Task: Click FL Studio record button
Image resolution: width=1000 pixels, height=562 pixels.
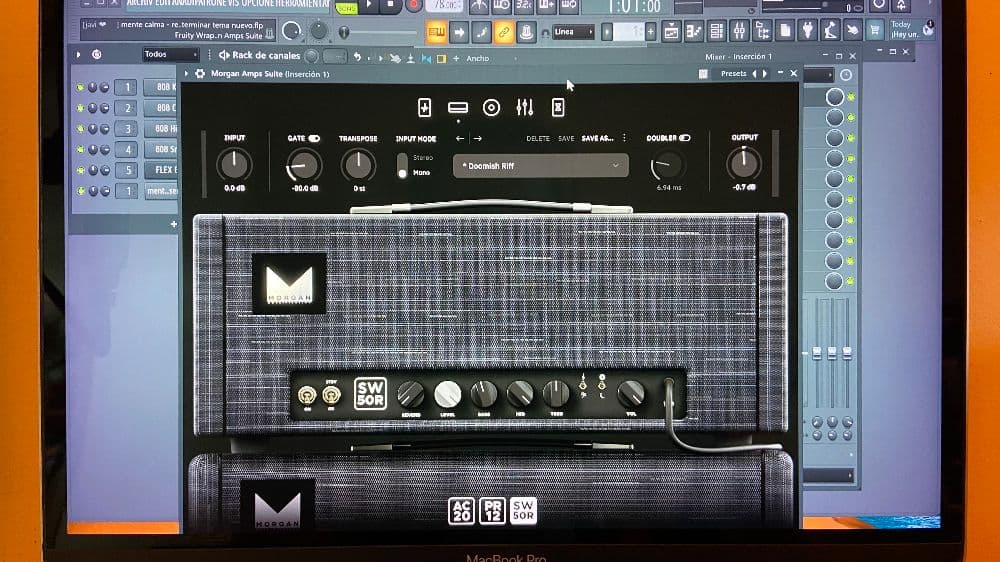Action: (413, 5)
